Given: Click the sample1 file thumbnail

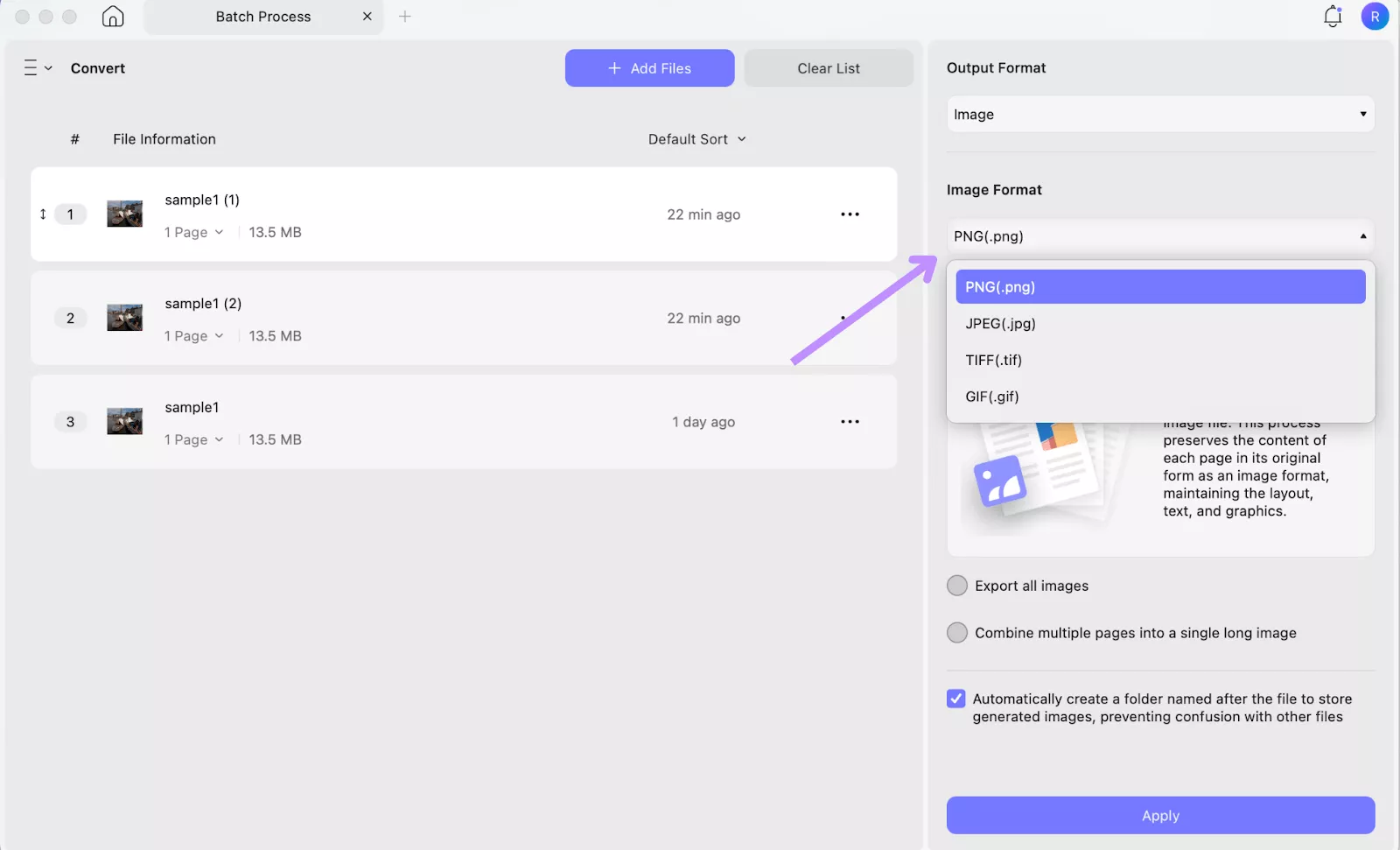Looking at the screenshot, I should point(124,421).
